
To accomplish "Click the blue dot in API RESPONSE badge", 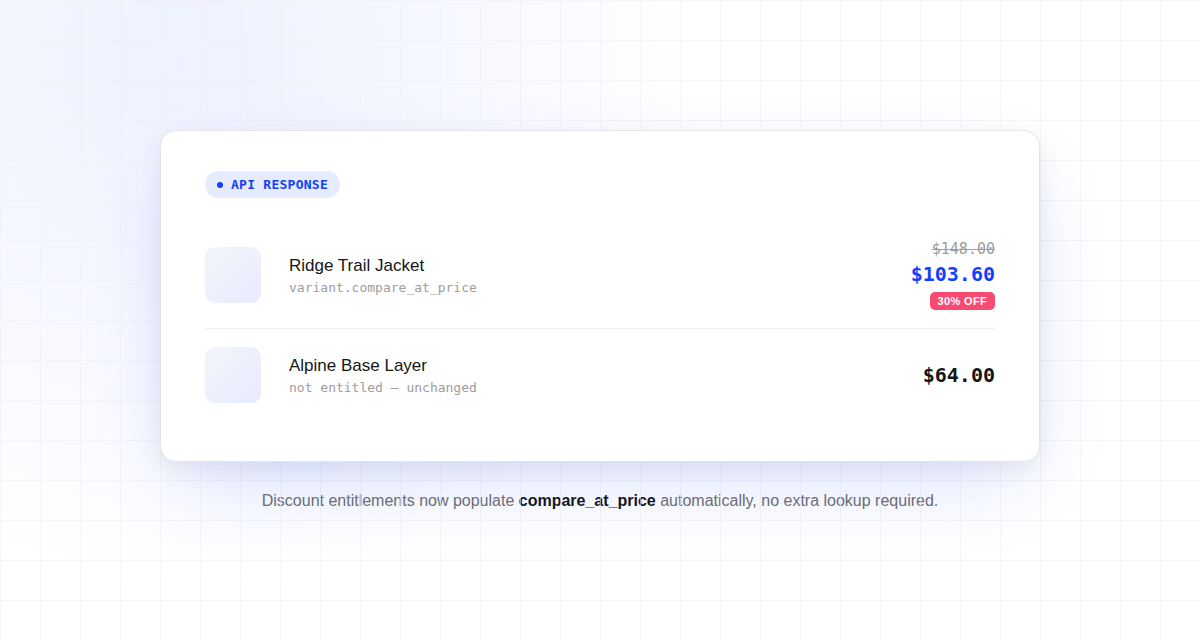I will [x=220, y=185].
